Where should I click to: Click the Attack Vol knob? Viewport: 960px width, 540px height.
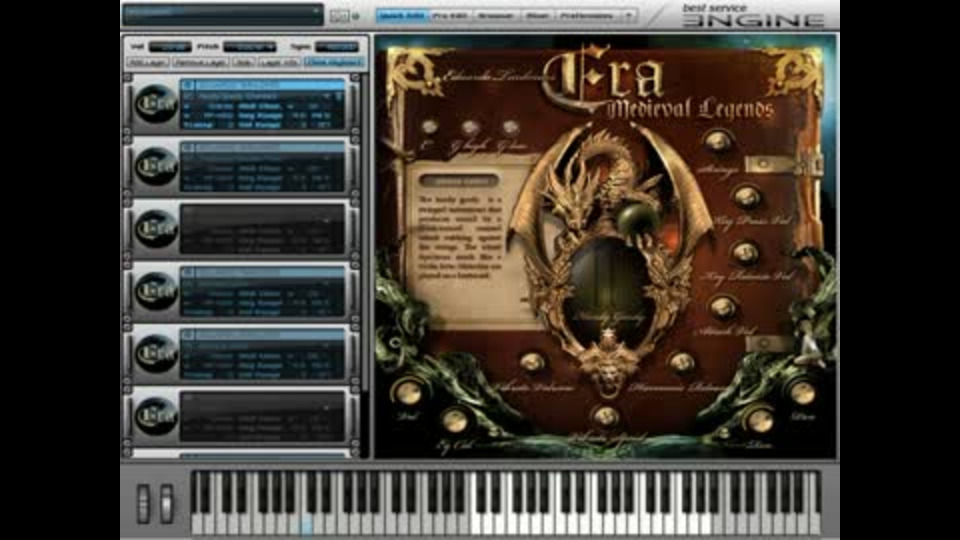(722, 307)
